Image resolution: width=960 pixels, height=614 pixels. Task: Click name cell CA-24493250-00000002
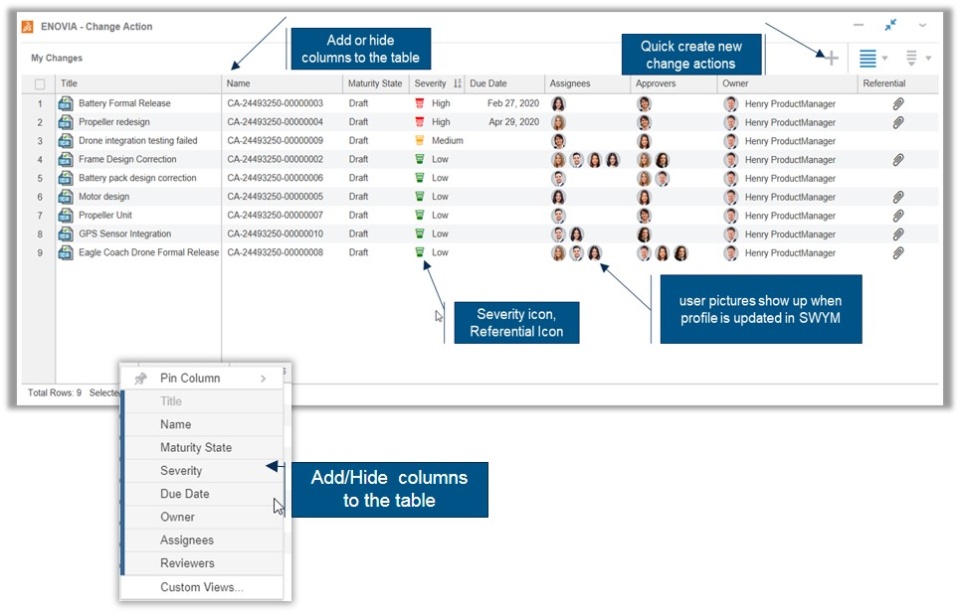tap(275, 159)
